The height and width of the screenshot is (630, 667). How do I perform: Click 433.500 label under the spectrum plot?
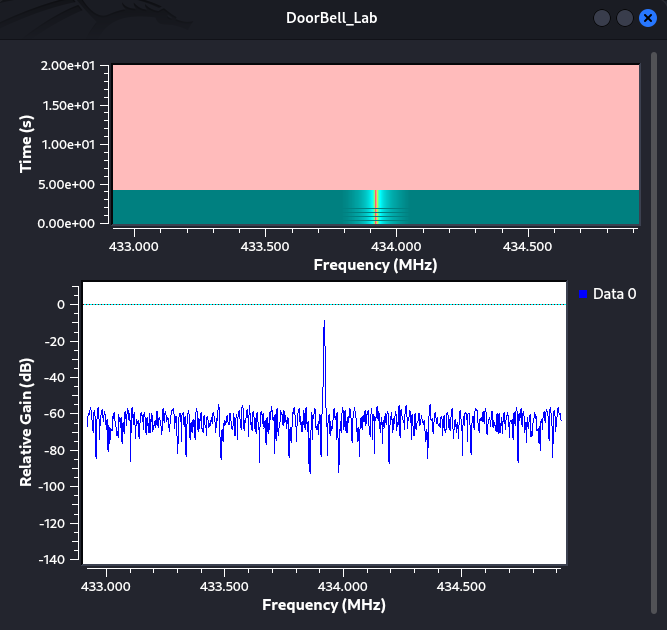click(x=224, y=587)
